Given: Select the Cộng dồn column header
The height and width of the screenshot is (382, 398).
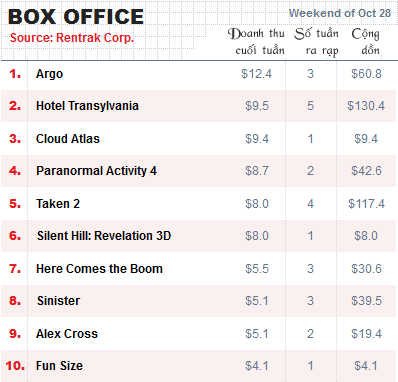Looking at the screenshot, I should (366, 42).
